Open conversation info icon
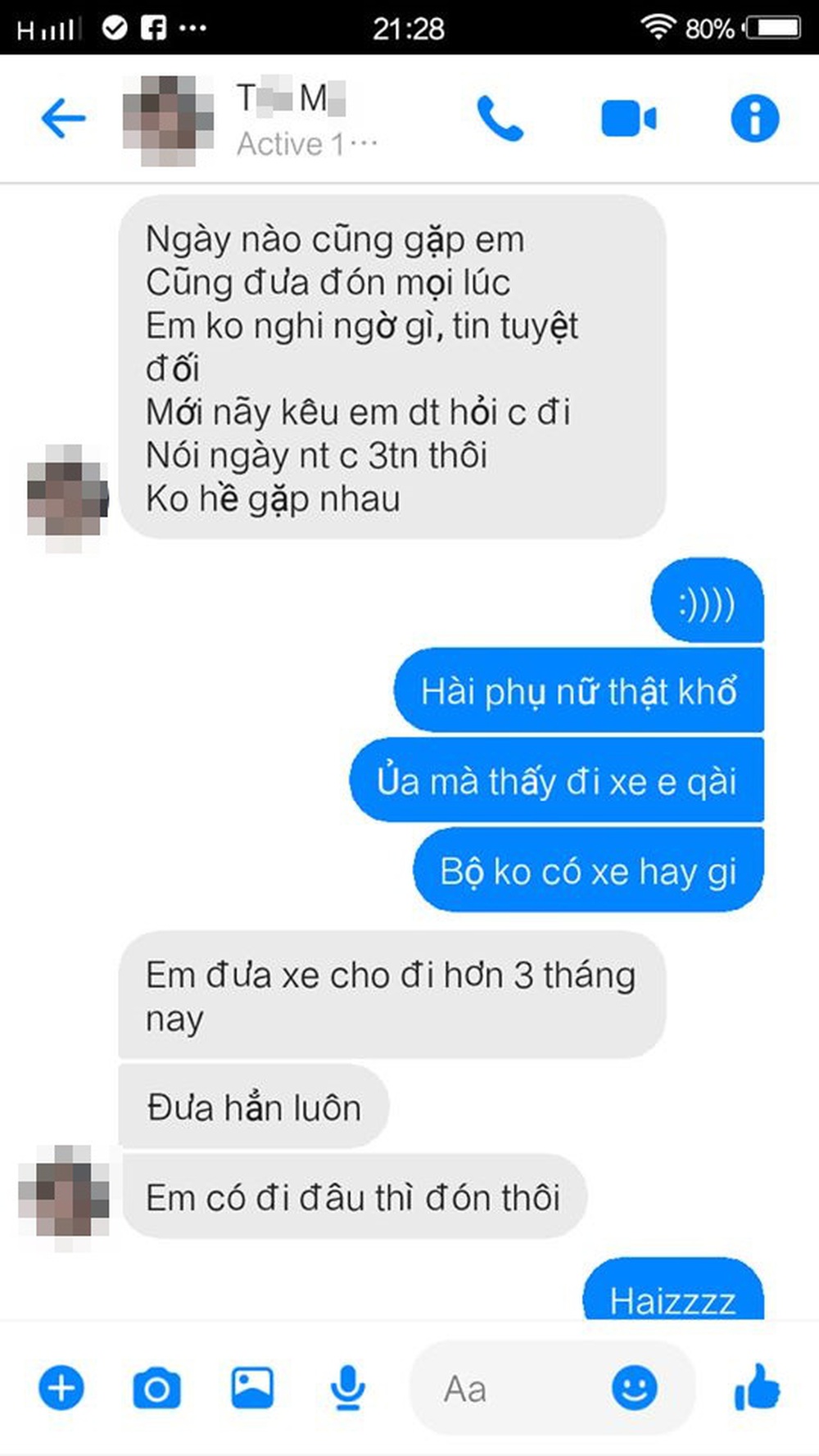Screen dimensions: 819x1456 [x=755, y=119]
